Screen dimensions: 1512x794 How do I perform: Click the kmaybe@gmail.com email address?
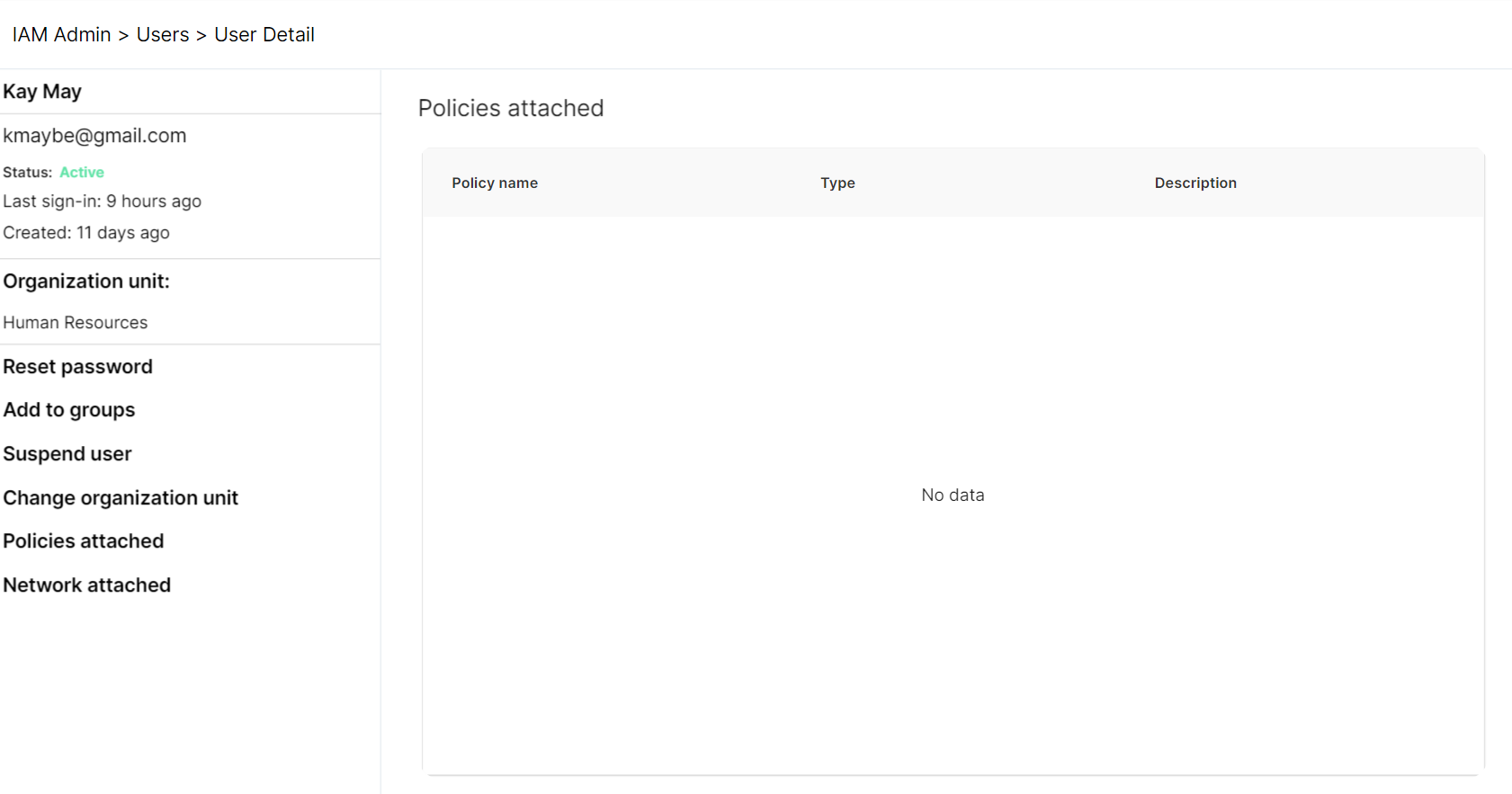[94, 136]
